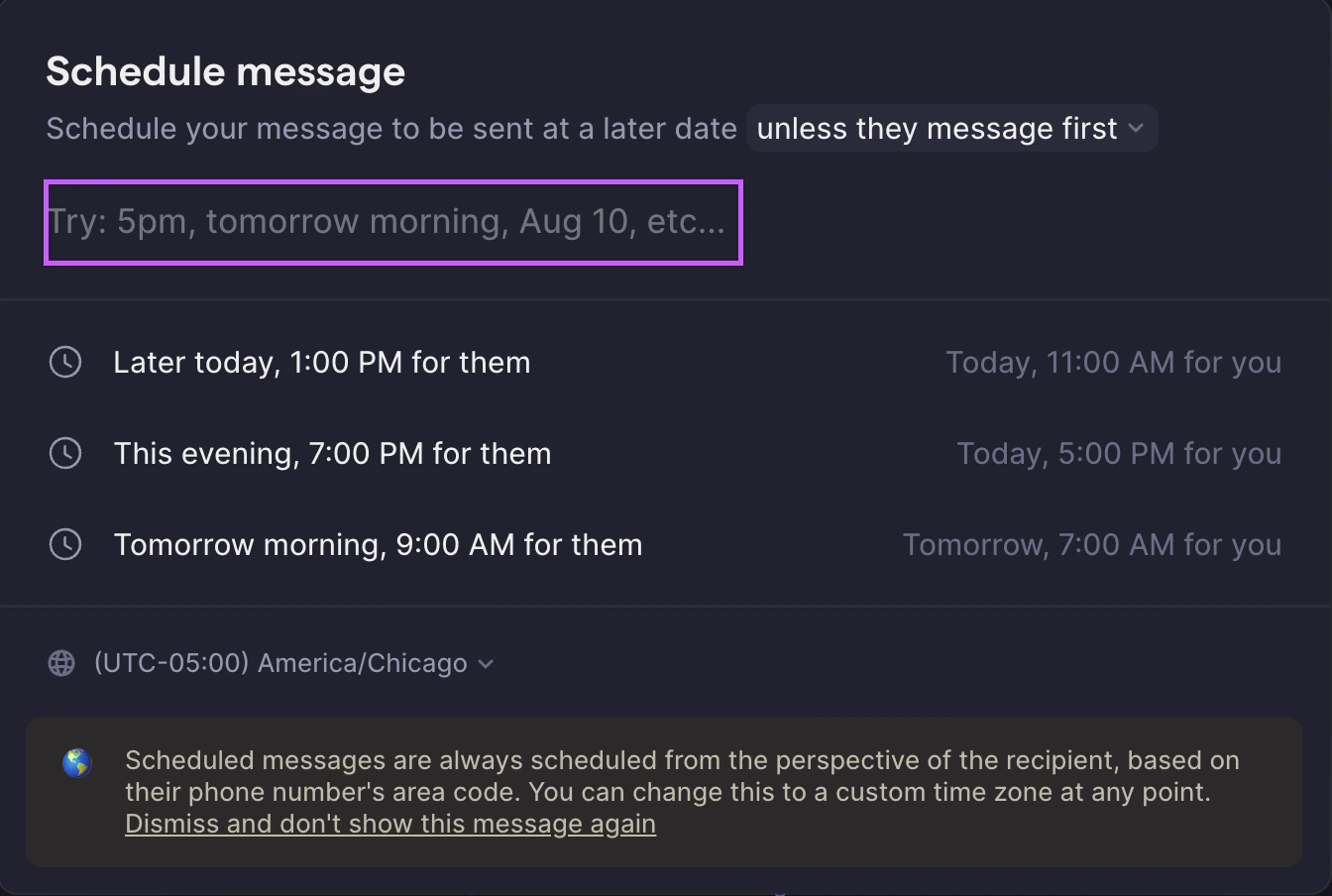Click the '(UTC-05:00) America/Chicago' timezone text
This screenshot has width=1332, height=896.
[281, 663]
